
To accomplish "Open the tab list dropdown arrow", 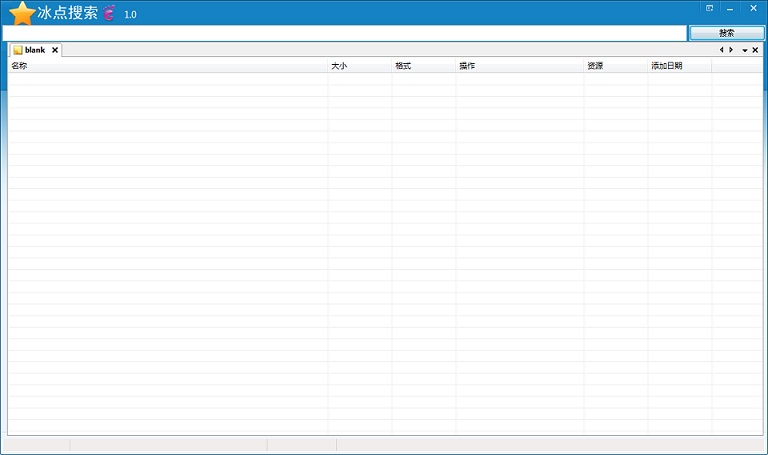I will pyautogui.click(x=744, y=50).
